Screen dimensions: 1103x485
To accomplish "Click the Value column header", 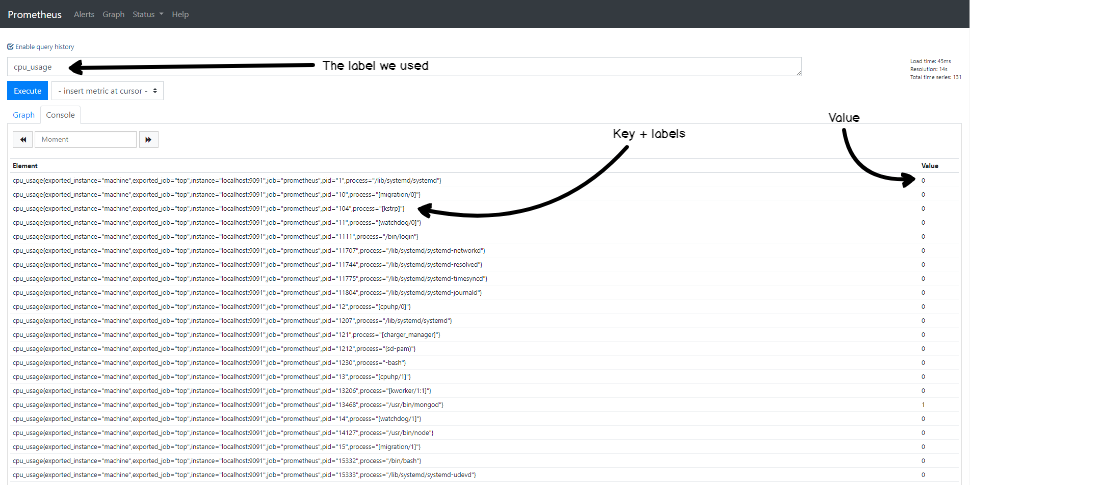I will click(x=929, y=166).
